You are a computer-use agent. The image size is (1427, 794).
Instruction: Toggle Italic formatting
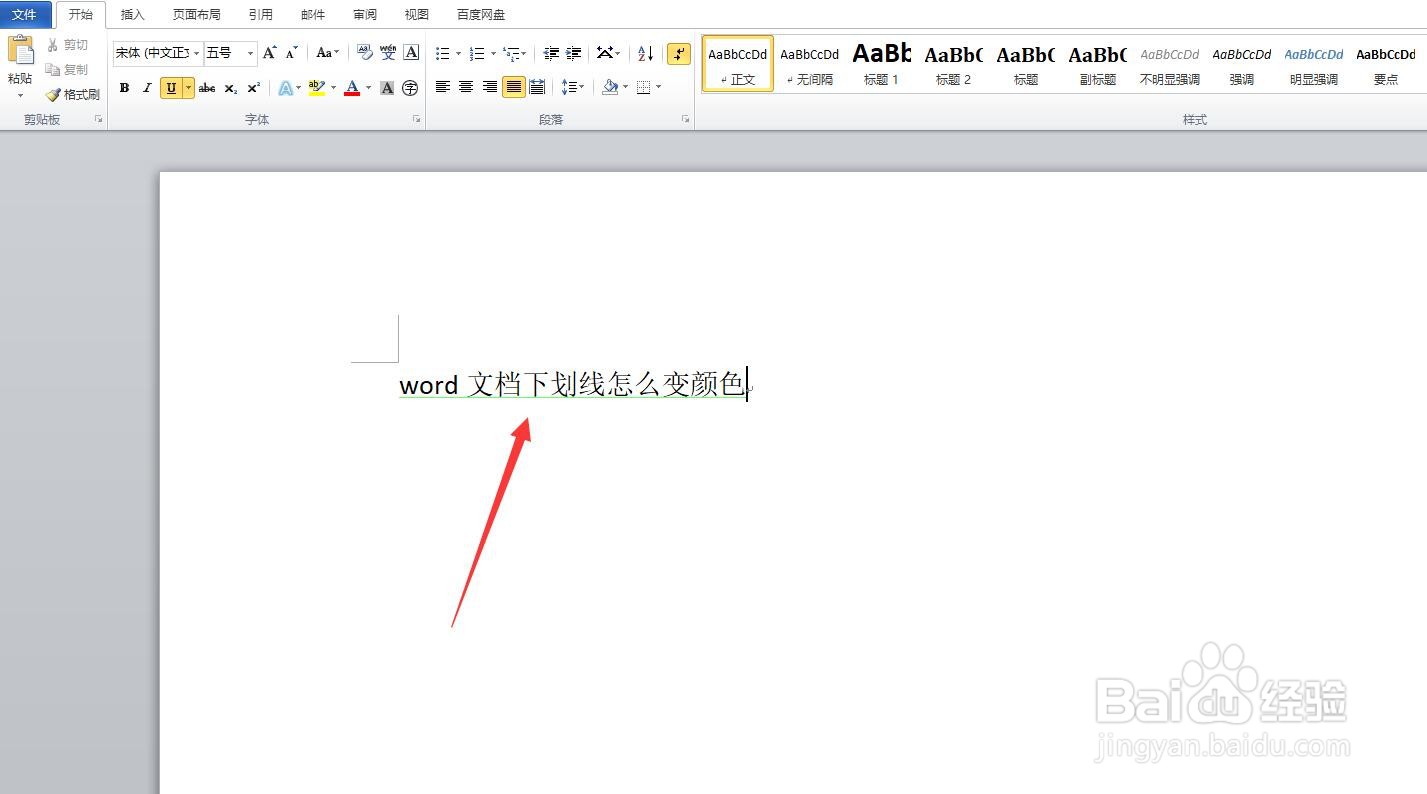(147, 88)
